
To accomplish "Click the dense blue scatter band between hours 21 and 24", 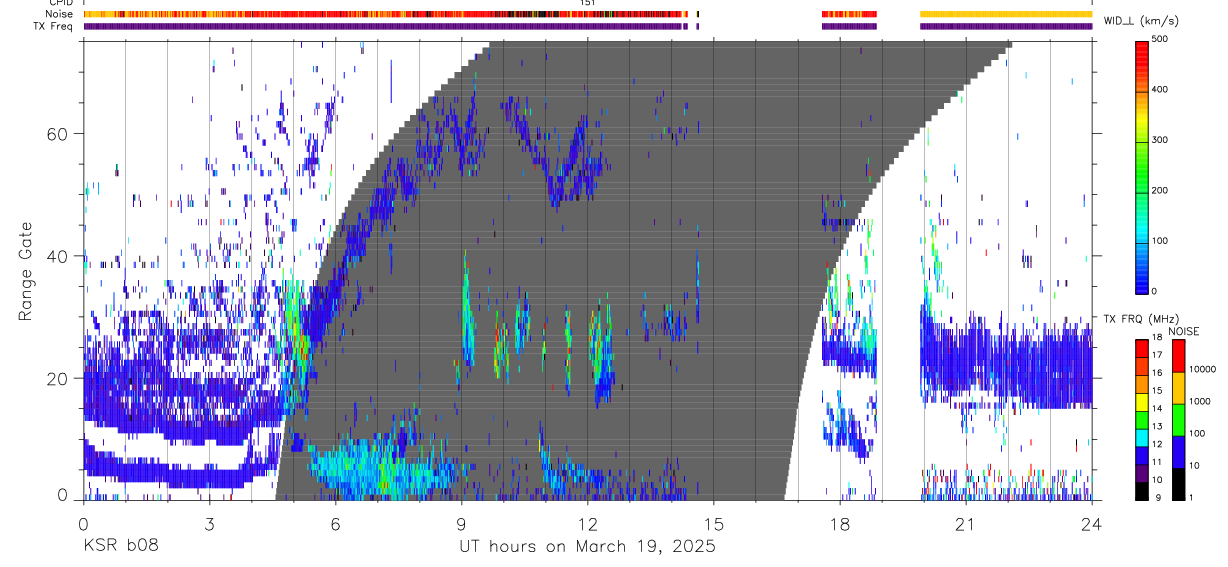I will tap(1029, 367).
